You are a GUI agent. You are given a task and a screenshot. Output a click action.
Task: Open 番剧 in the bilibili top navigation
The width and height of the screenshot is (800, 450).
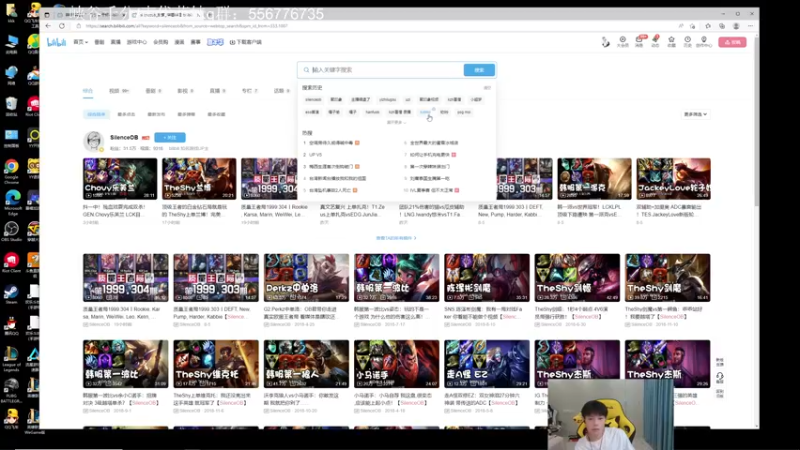tap(99, 42)
